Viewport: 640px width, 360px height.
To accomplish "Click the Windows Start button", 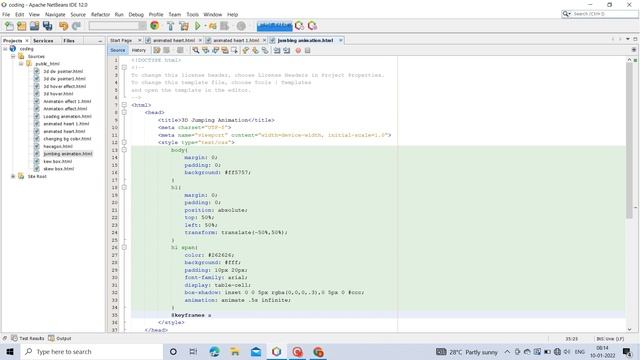I will tap(10, 351).
